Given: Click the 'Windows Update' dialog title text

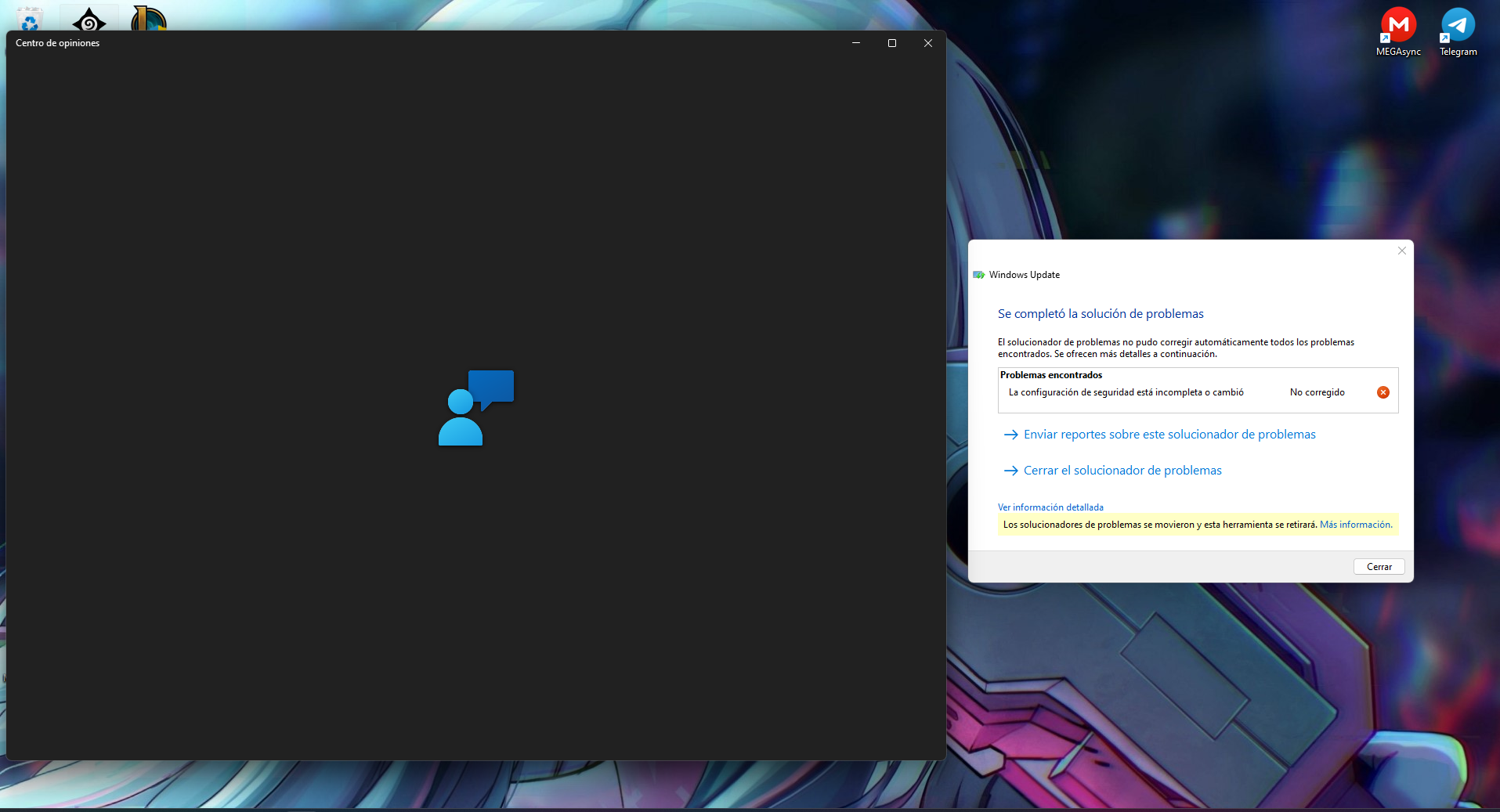Looking at the screenshot, I should click(1025, 275).
